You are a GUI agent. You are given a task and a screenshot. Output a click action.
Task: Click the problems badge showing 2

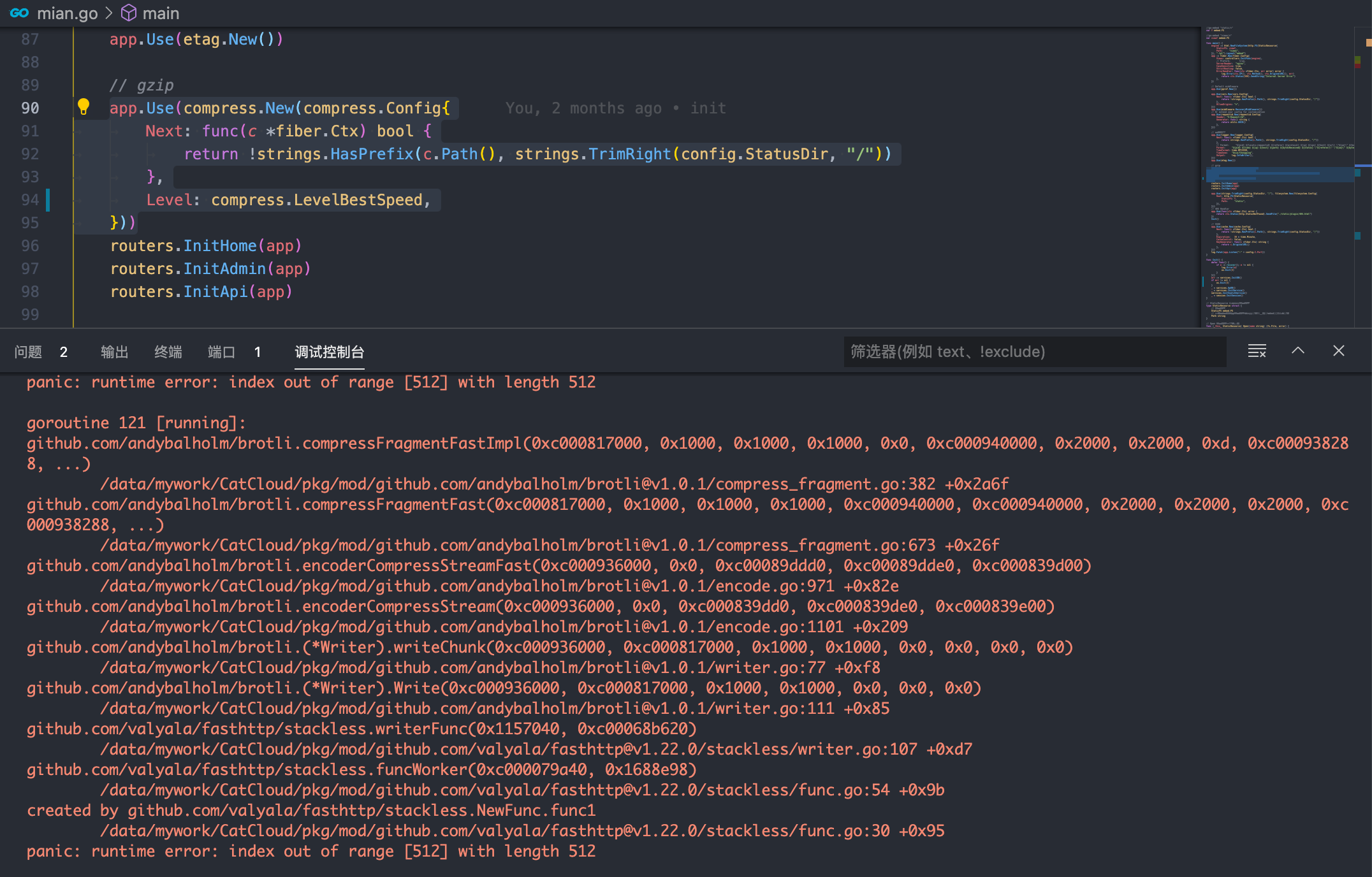[x=63, y=352]
